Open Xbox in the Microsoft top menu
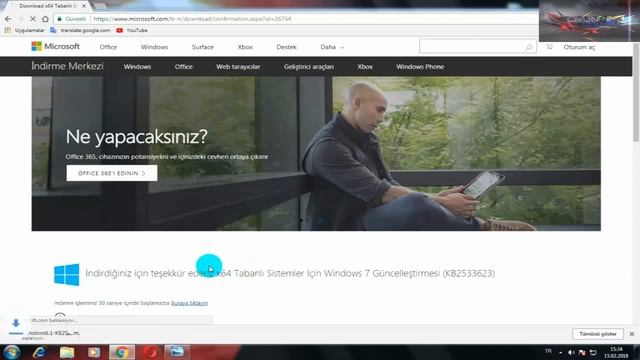The height and width of the screenshot is (360, 640). coord(245,47)
